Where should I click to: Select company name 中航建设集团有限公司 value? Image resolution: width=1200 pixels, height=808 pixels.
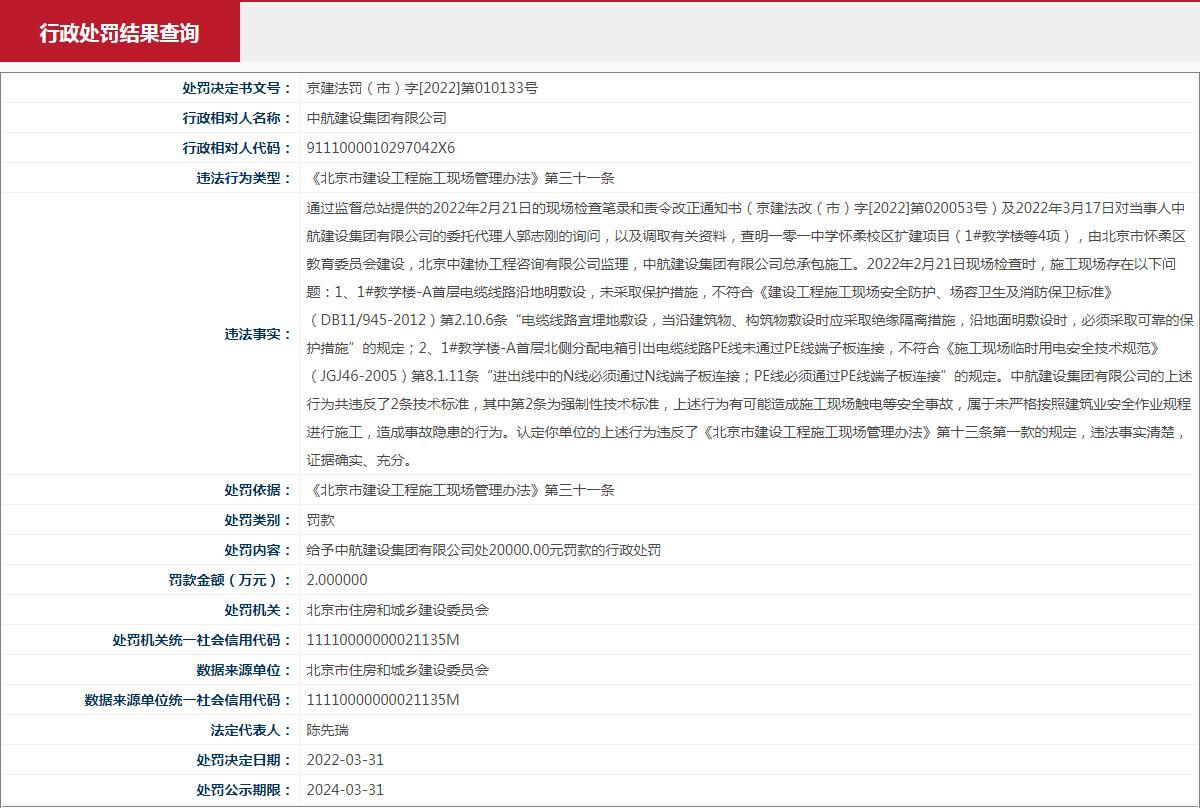click(376, 118)
